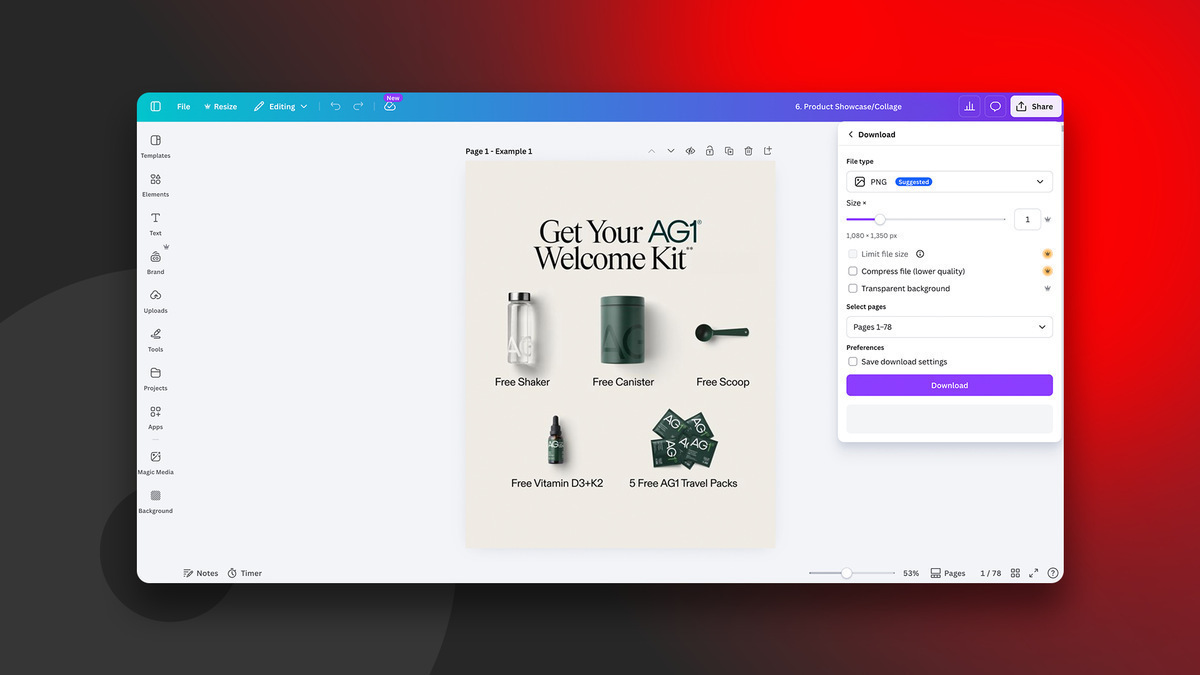Lock the page with the padlock icon

click(709, 151)
